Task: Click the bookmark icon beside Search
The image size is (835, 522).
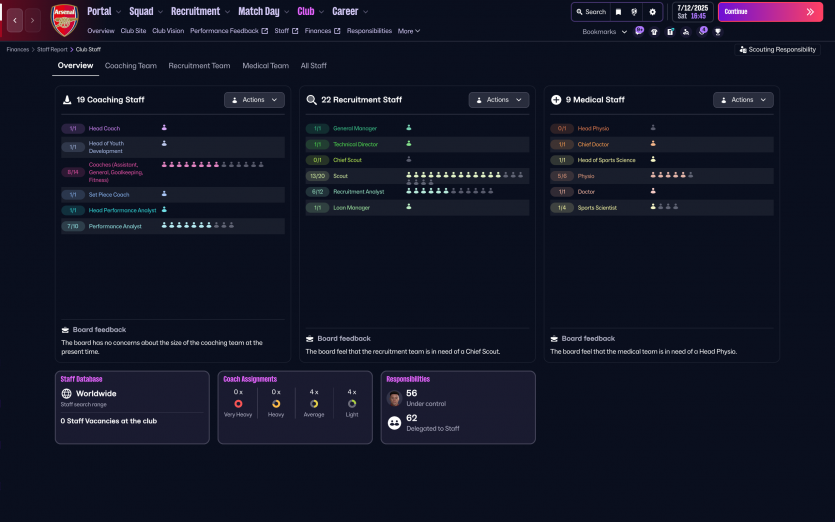Action: [x=618, y=12]
